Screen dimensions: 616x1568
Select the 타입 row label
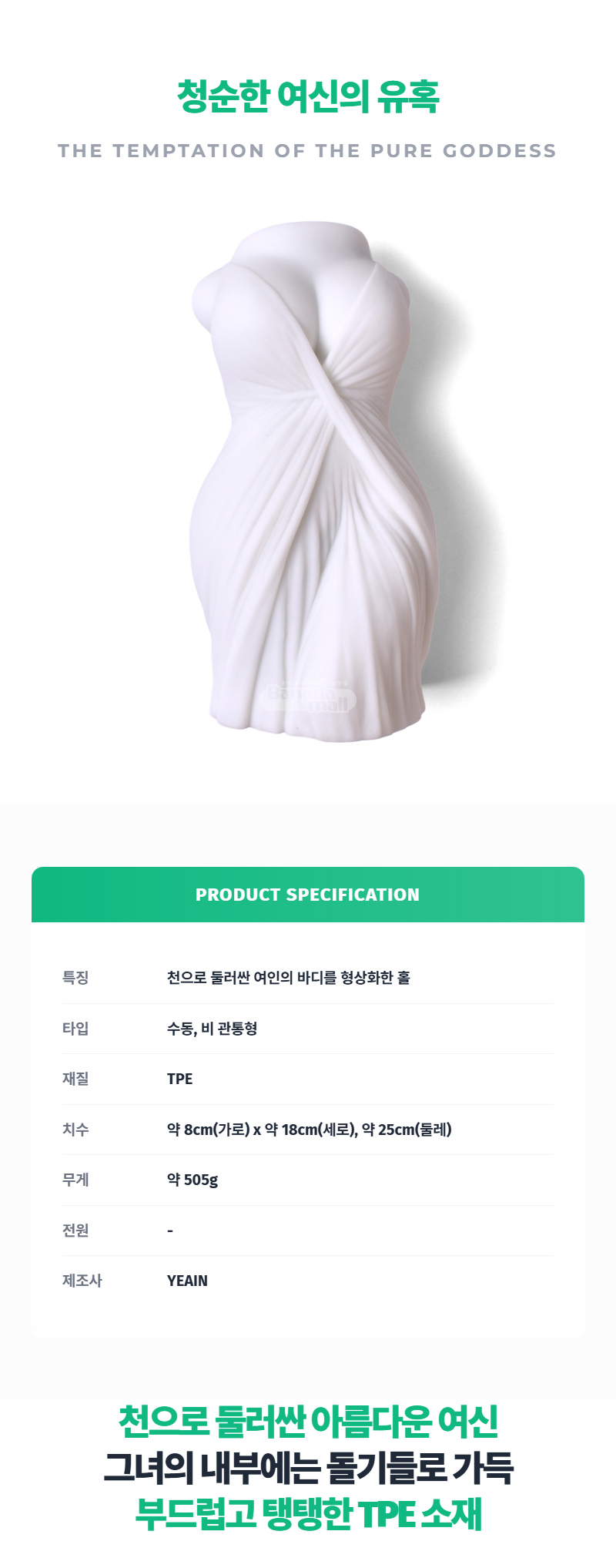point(75,1029)
